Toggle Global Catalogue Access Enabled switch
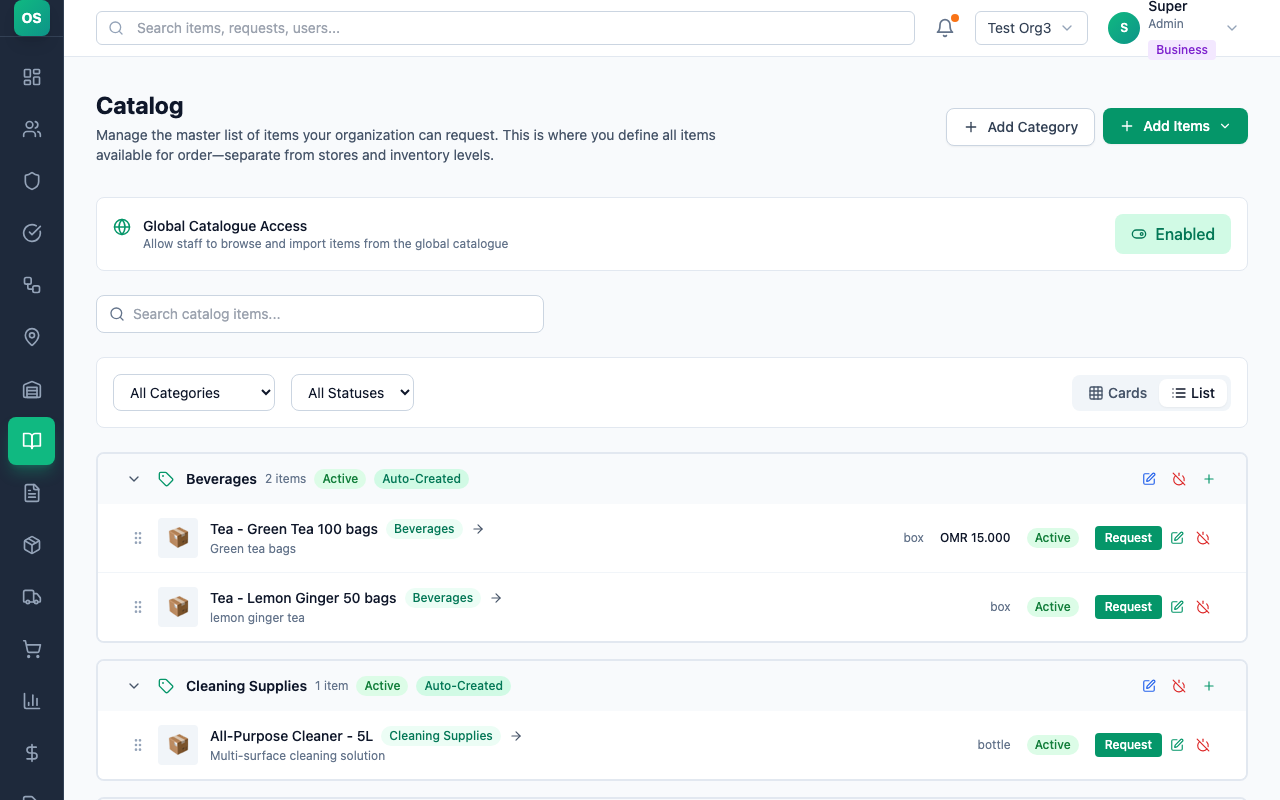The image size is (1280, 800). [x=1172, y=234]
